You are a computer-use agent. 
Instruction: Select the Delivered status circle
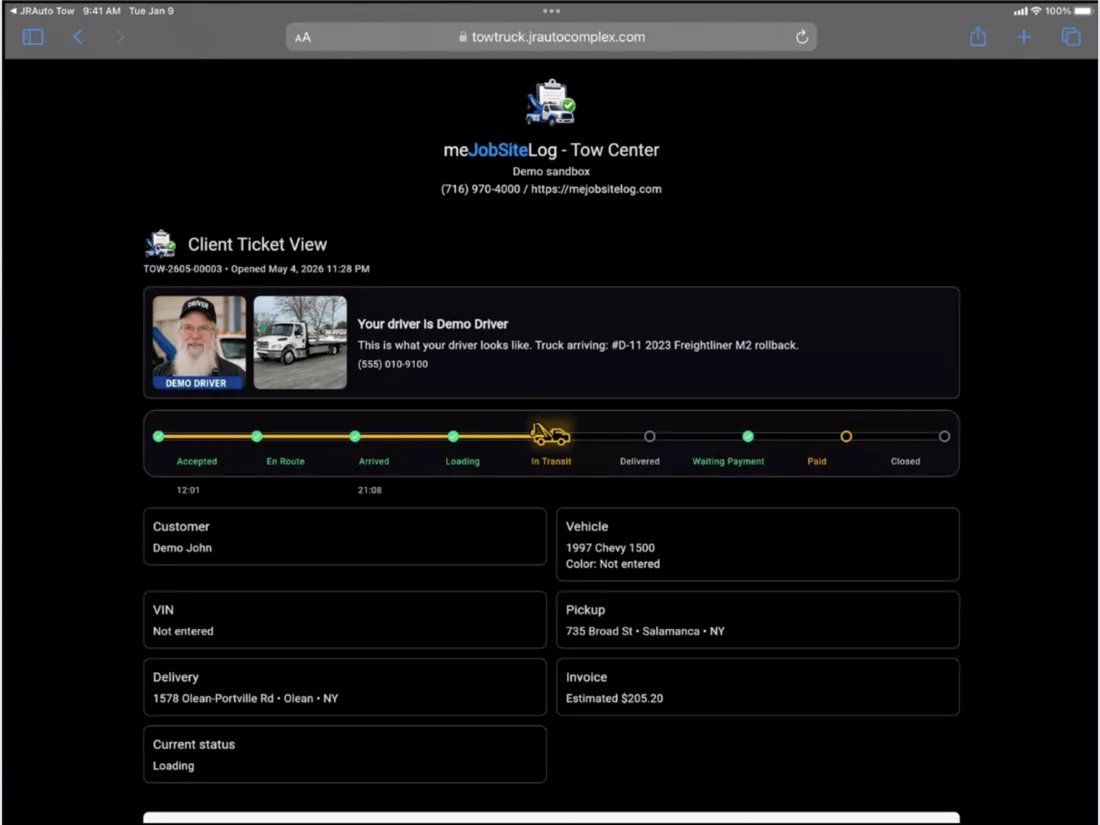click(650, 436)
